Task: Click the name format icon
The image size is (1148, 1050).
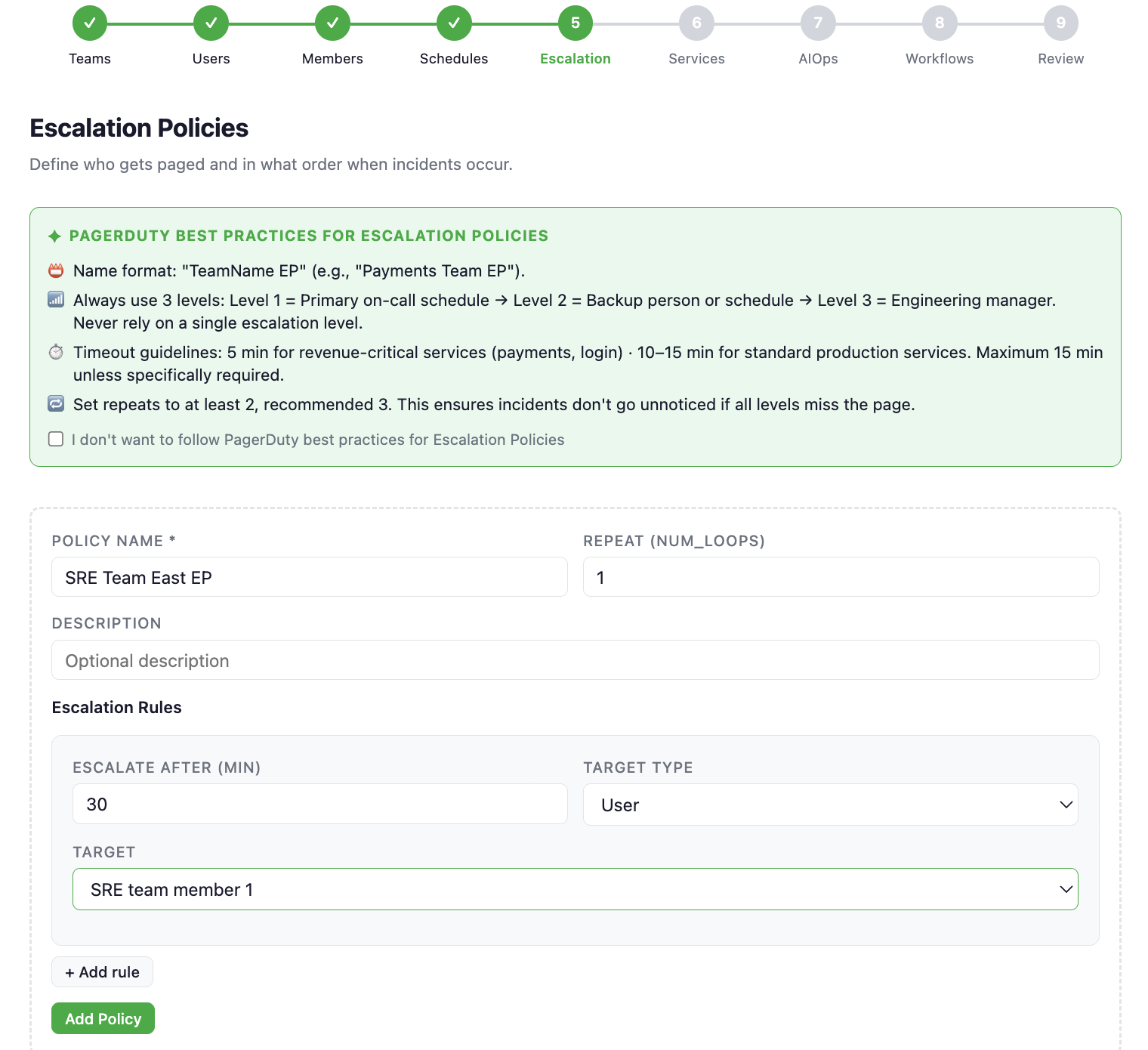Action: point(56,270)
